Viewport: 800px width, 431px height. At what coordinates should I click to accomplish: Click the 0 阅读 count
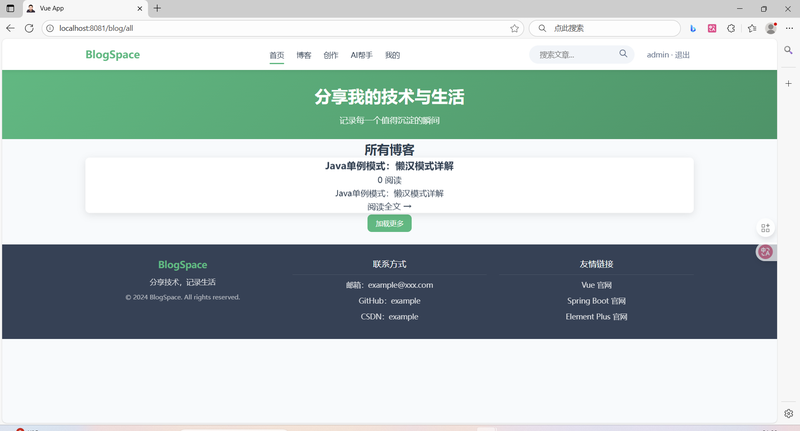(x=389, y=180)
